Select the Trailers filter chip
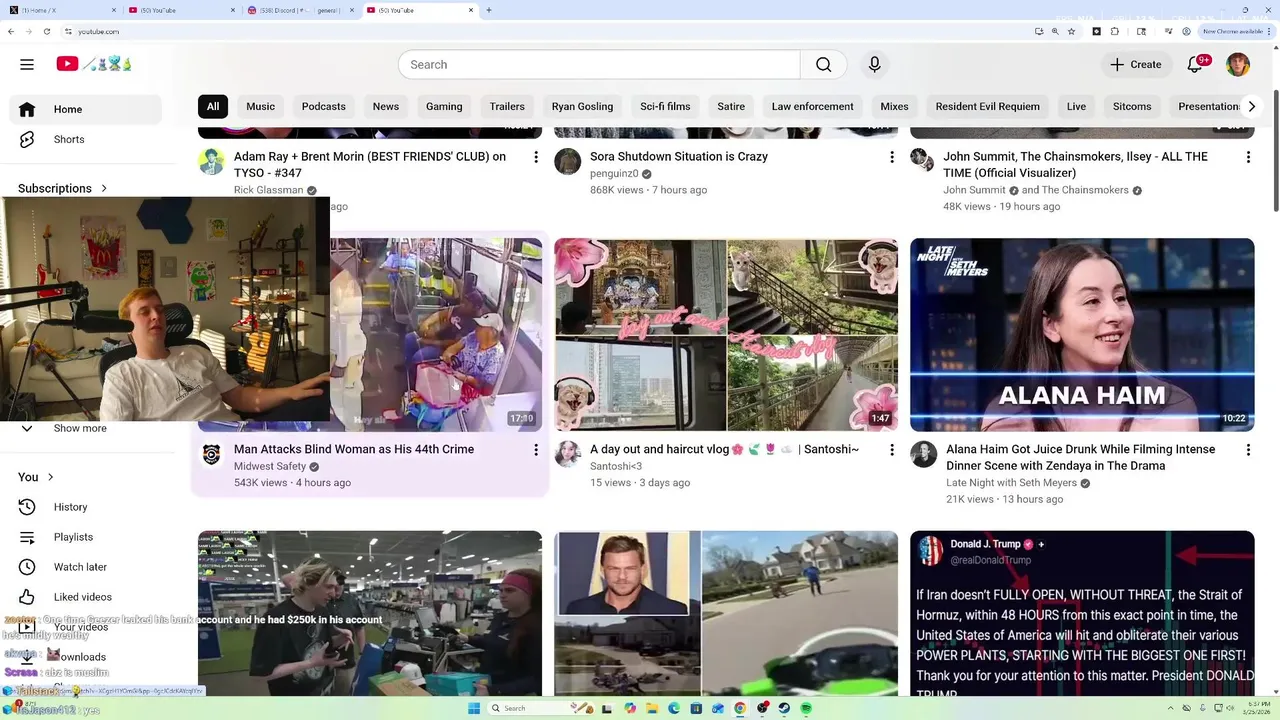The image size is (1280, 720). pos(507,106)
